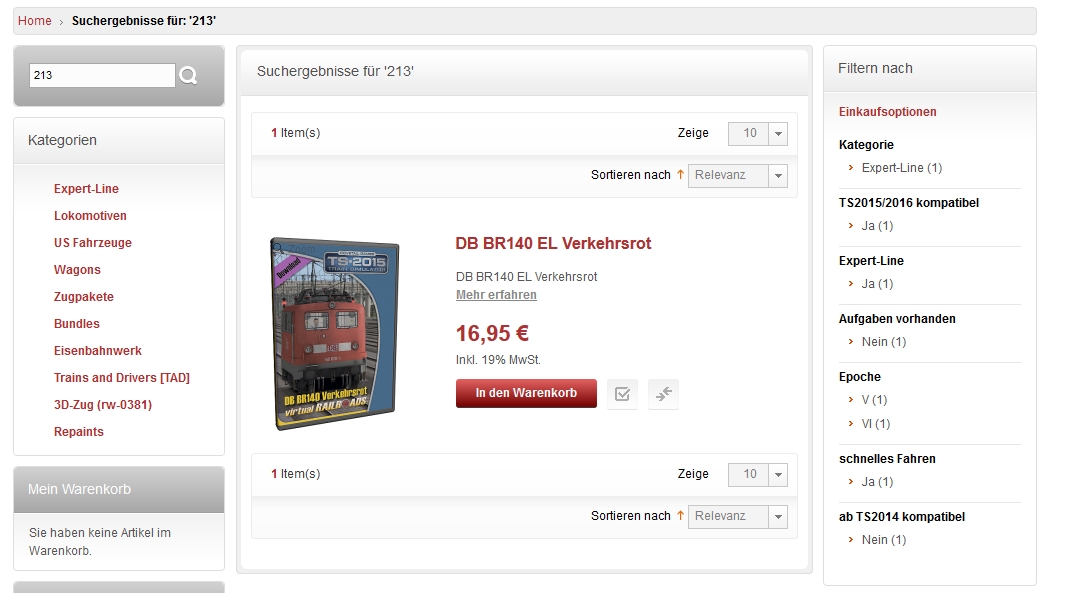Click bottom ascending sort arrow

[x=680, y=516]
